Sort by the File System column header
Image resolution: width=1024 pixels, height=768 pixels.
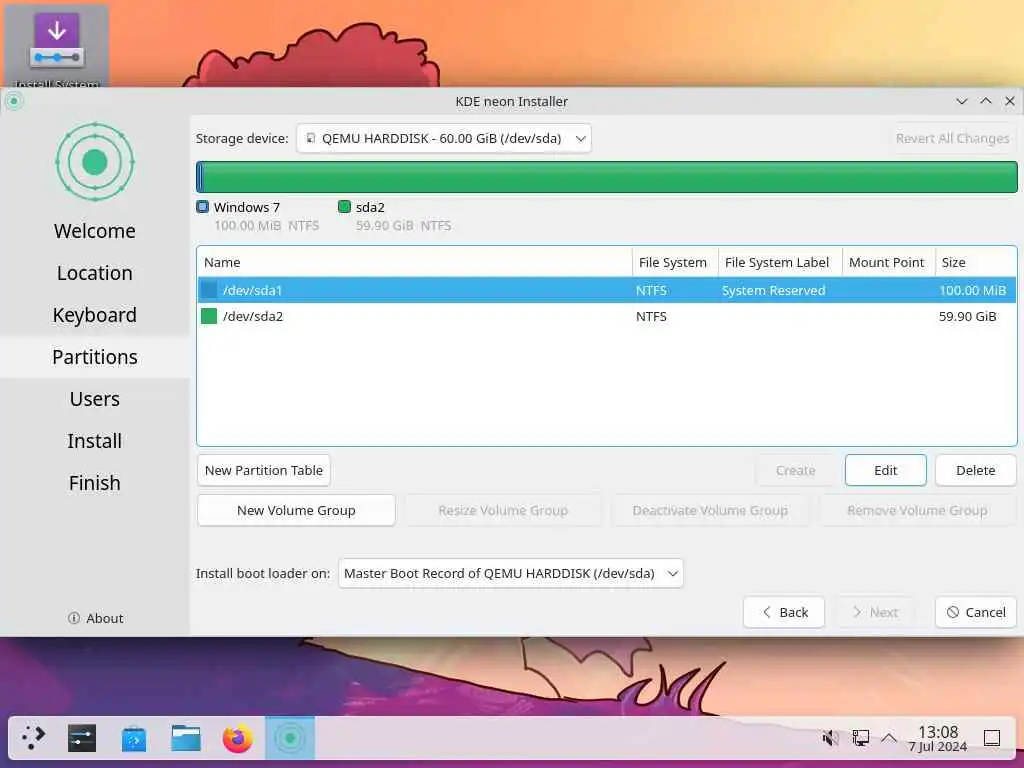click(675, 263)
